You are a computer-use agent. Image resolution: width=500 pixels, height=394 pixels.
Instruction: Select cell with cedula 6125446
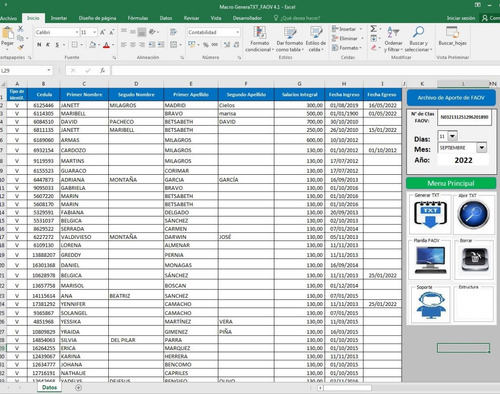[44, 105]
